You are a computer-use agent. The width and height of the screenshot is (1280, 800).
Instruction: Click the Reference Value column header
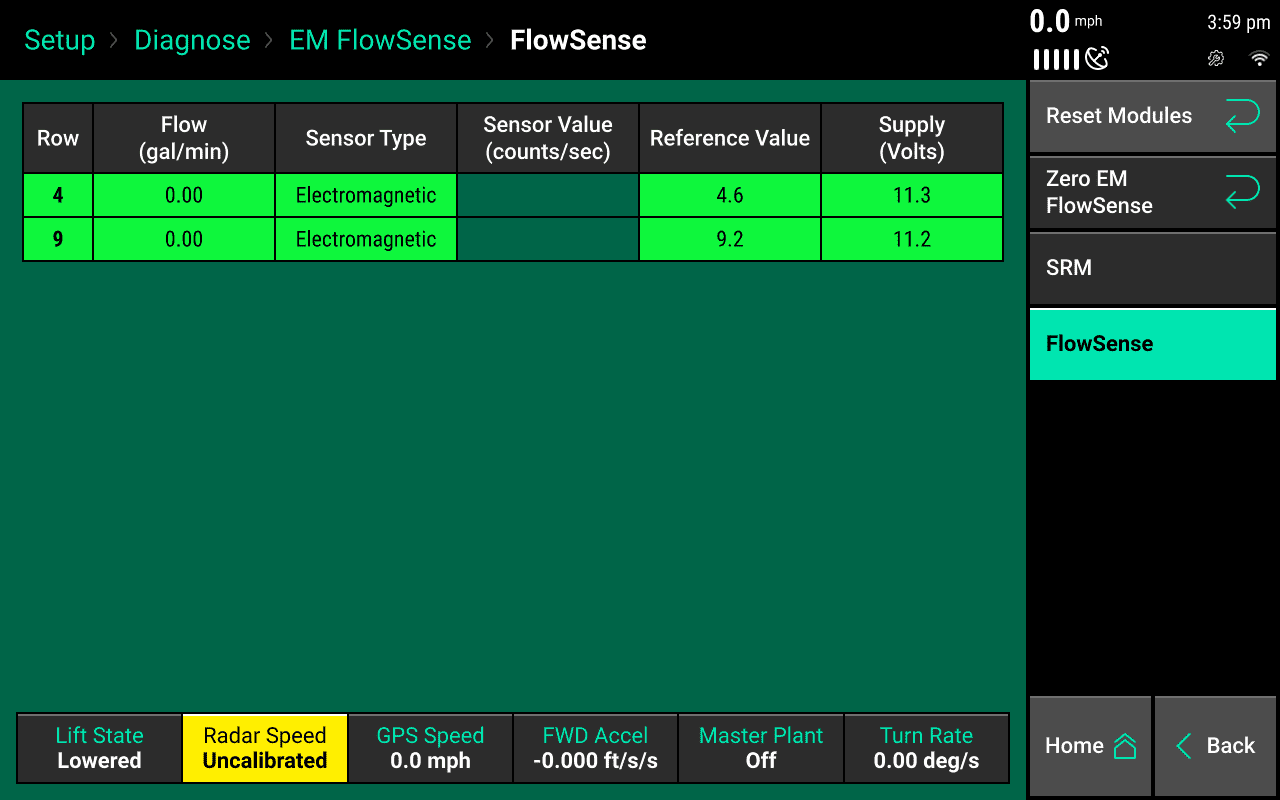tap(730, 138)
